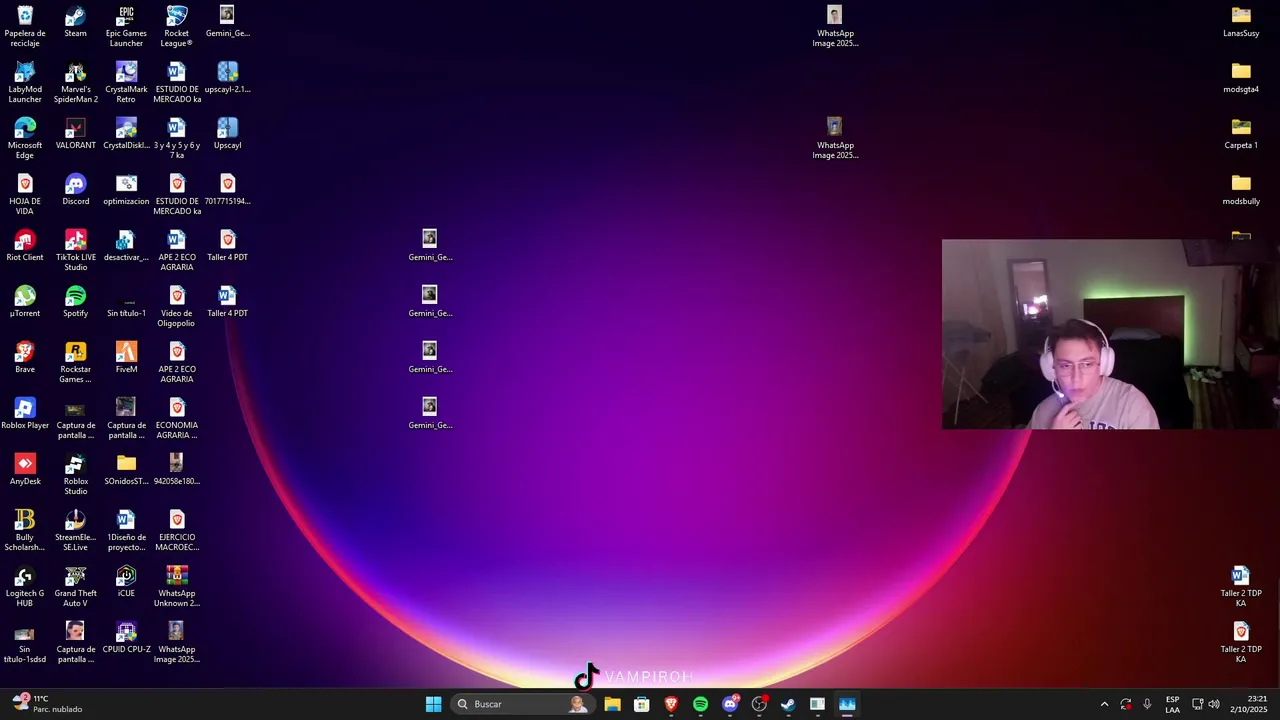This screenshot has width=1280, height=720.
Task: Select the Sin titulo-1sdsd image file
Action: (25, 643)
